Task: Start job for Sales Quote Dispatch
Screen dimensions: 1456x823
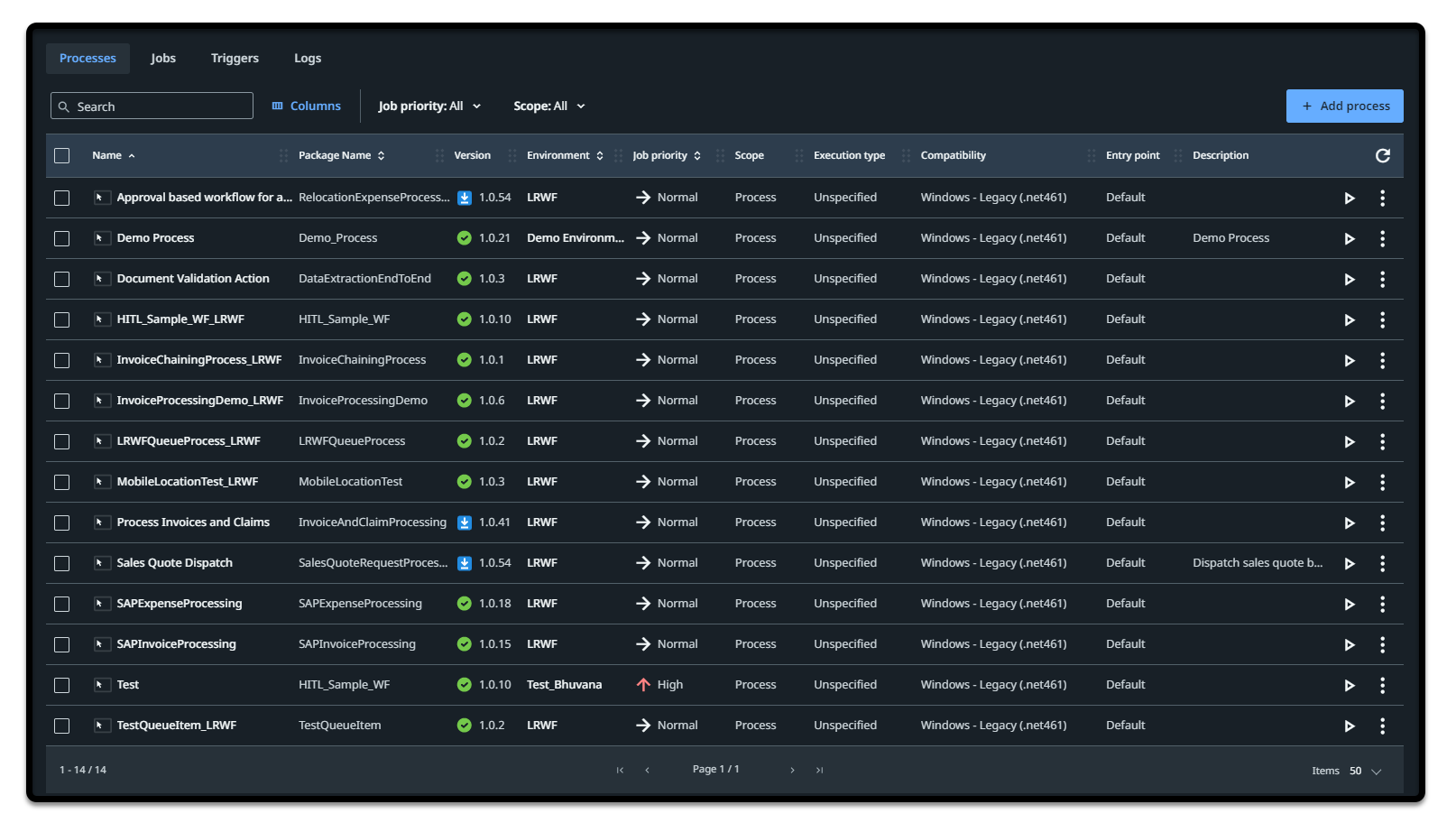Action: pos(1350,564)
